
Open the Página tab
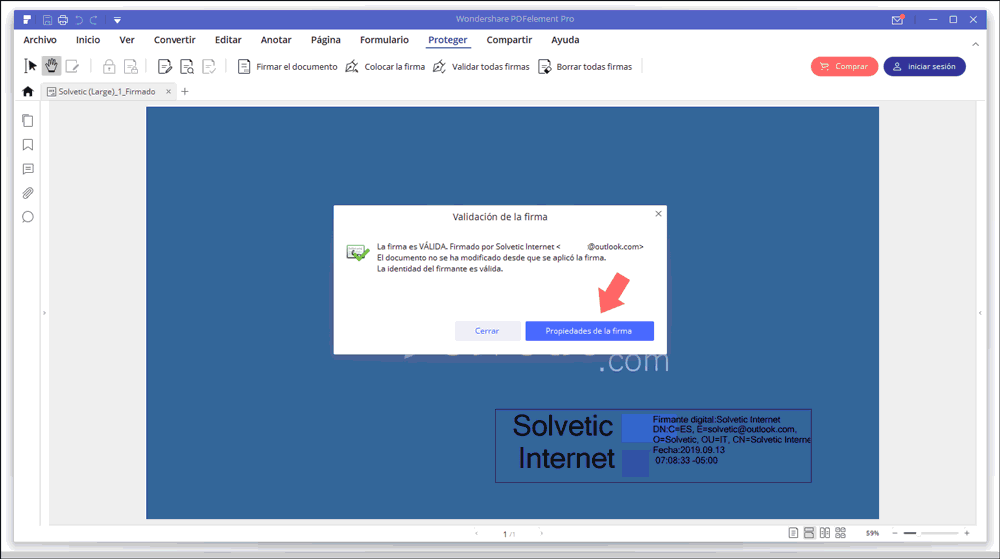[325, 40]
